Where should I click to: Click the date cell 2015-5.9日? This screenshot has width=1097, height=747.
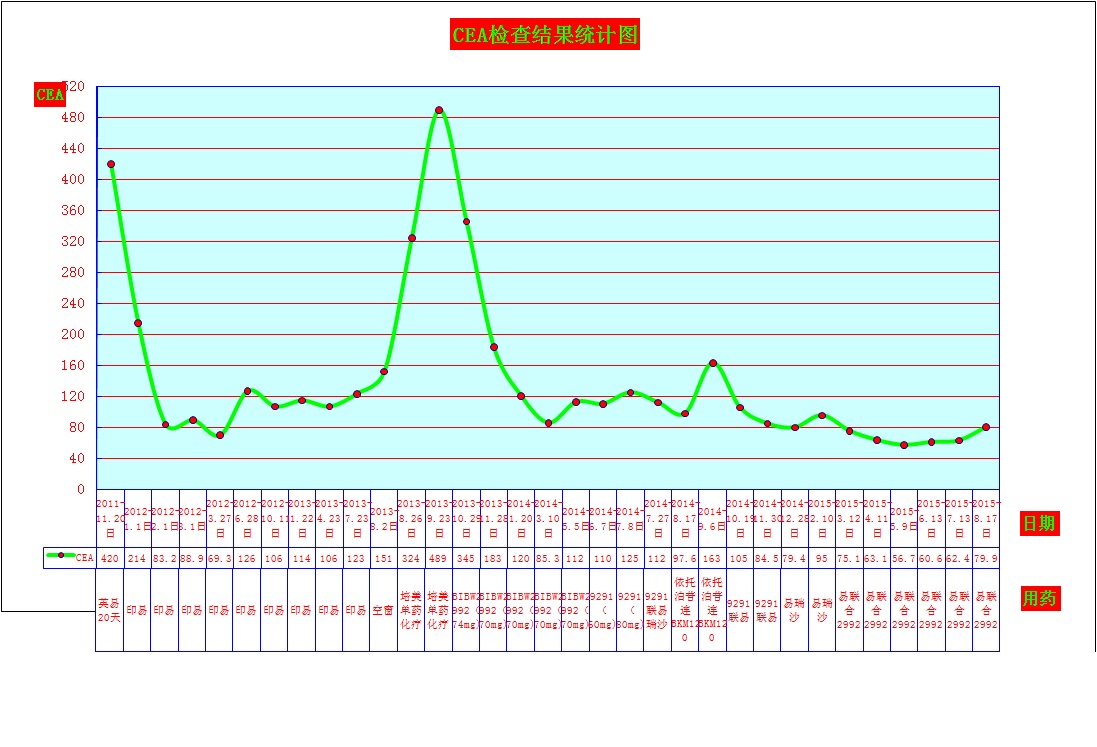click(903, 518)
